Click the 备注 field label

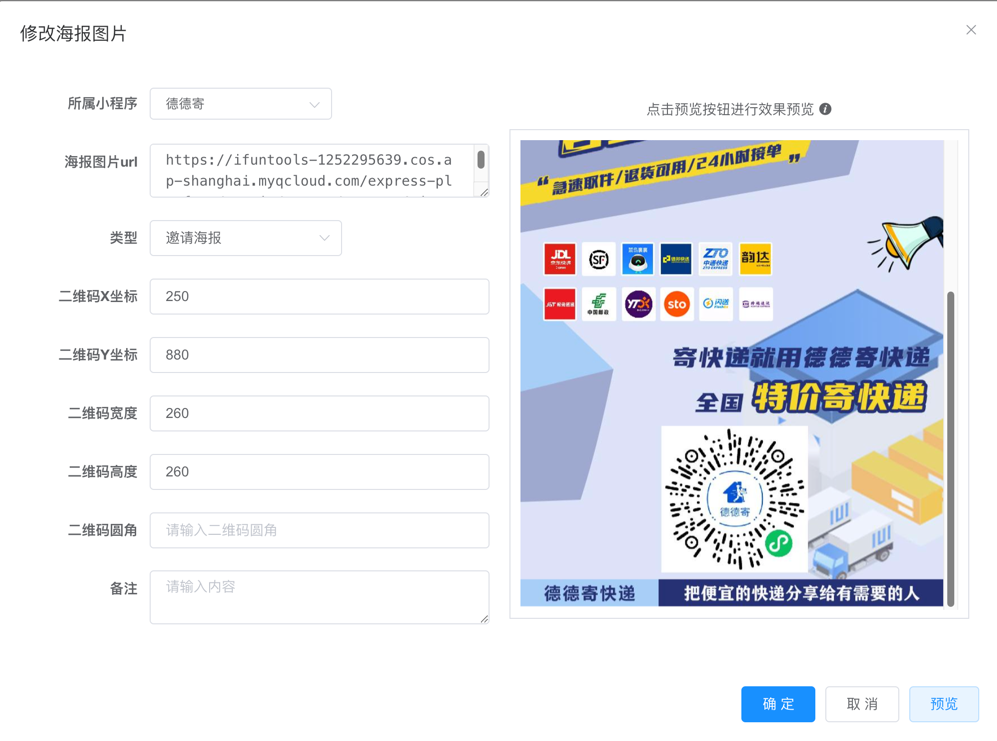pos(123,589)
